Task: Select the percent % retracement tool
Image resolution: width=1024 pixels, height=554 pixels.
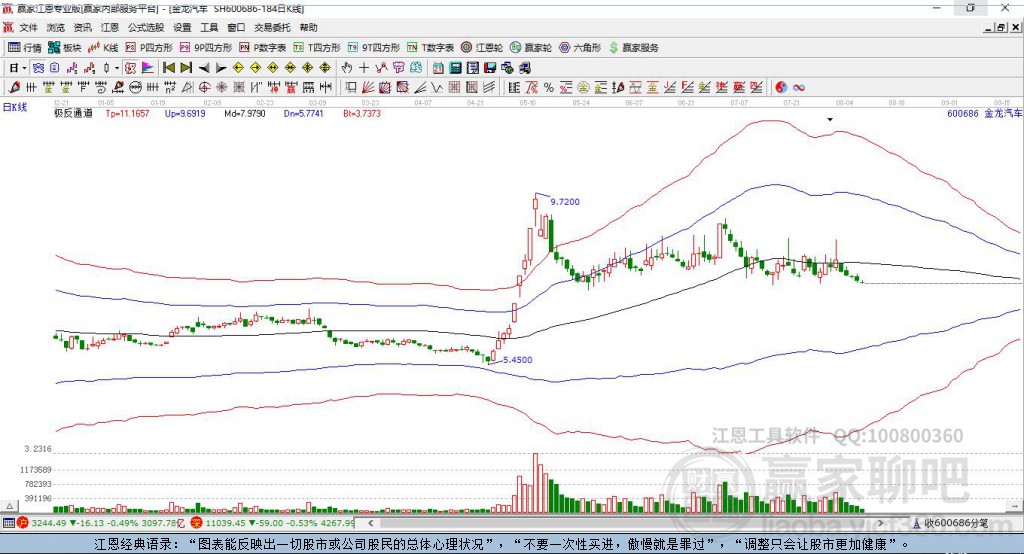Action: 549,87
